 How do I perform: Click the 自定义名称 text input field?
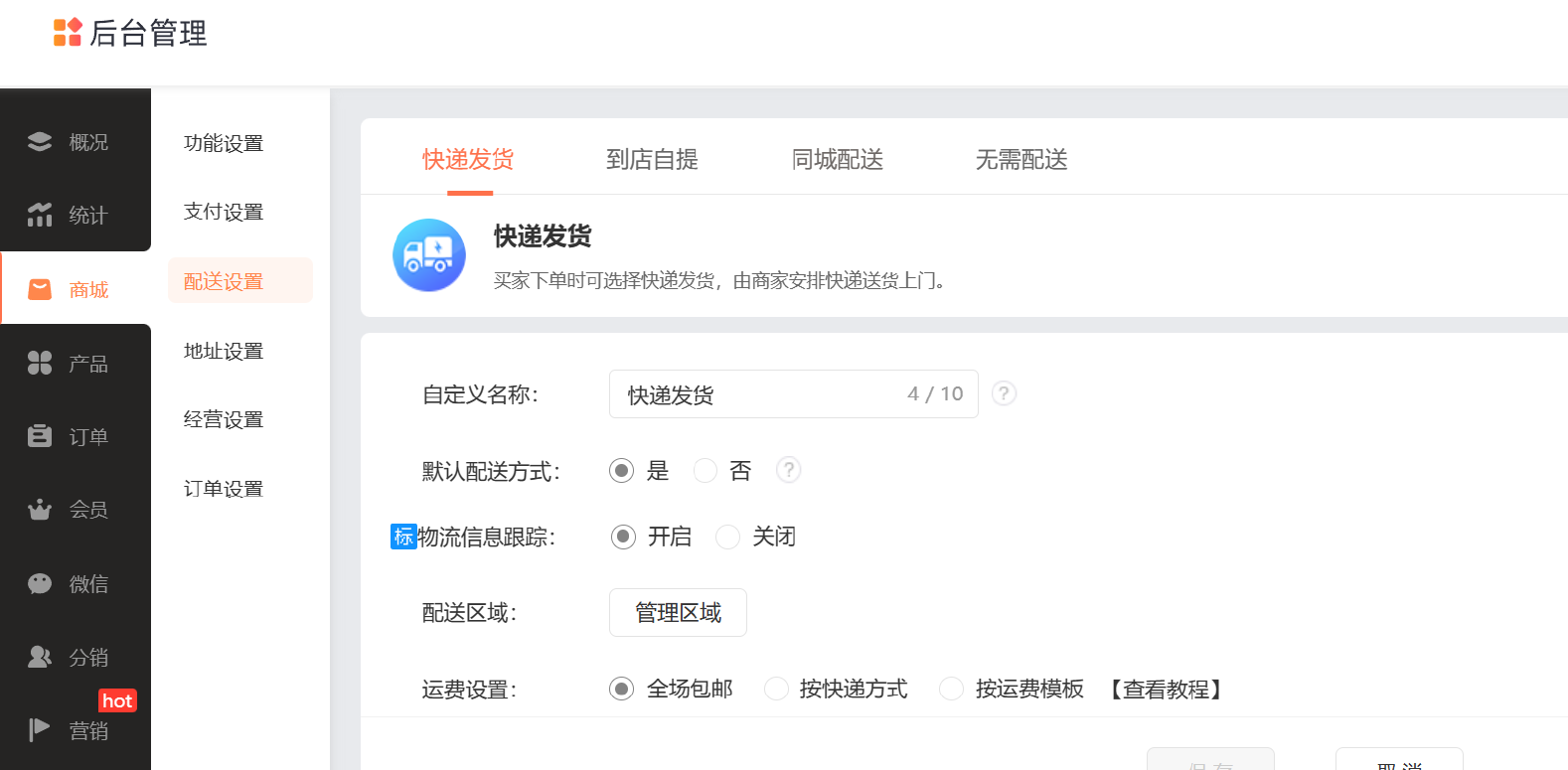[x=755, y=394]
